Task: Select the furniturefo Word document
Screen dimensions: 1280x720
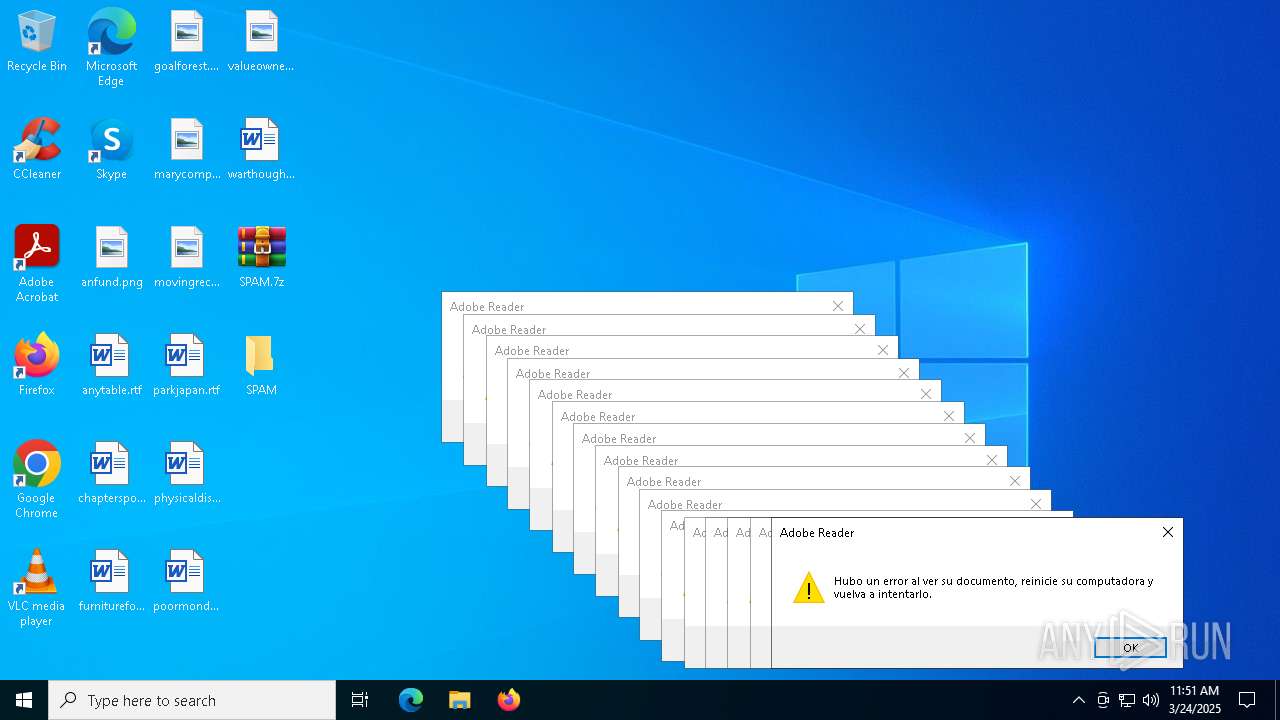Action: pyautogui.click(x=111, y=582)
